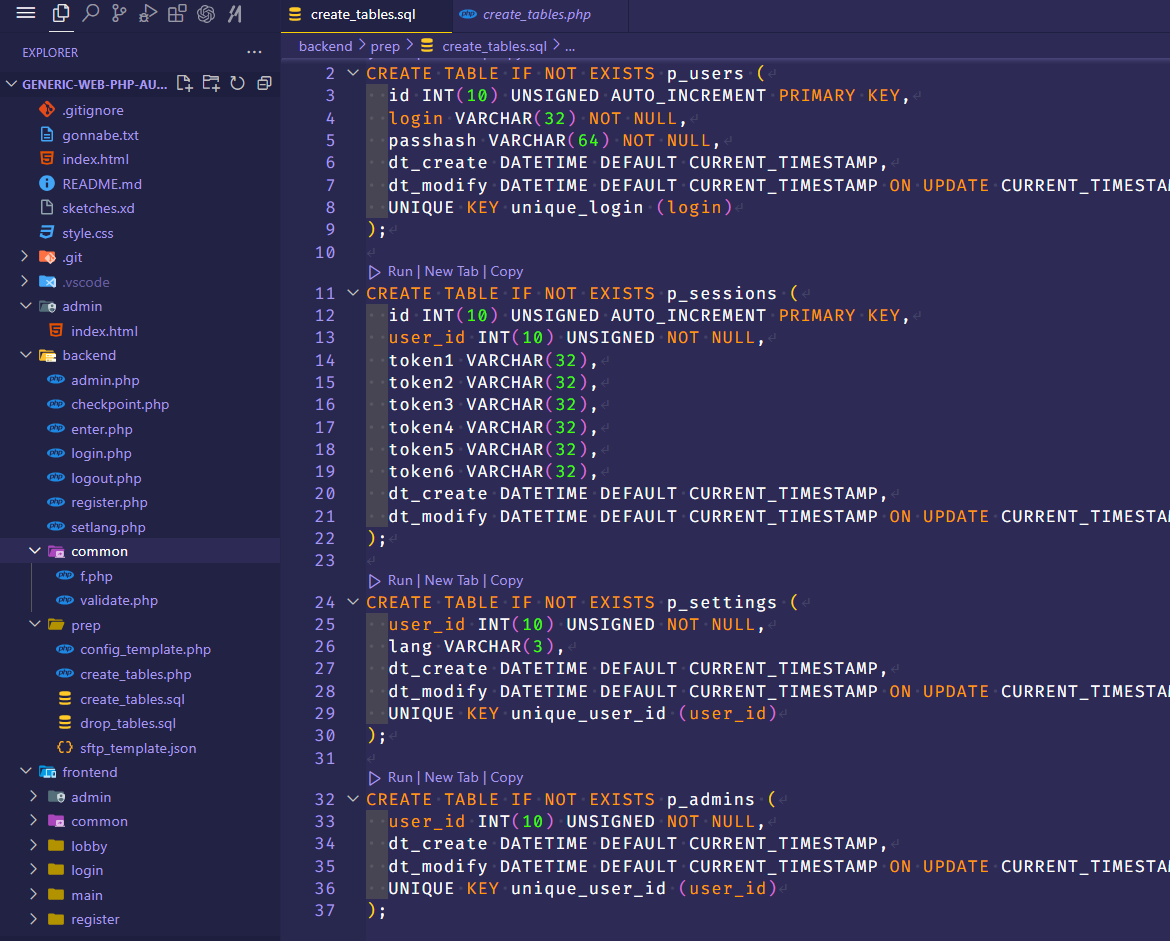The image size is (1170, 941).
Task: Open the .gitignore file
Action: 93,110
